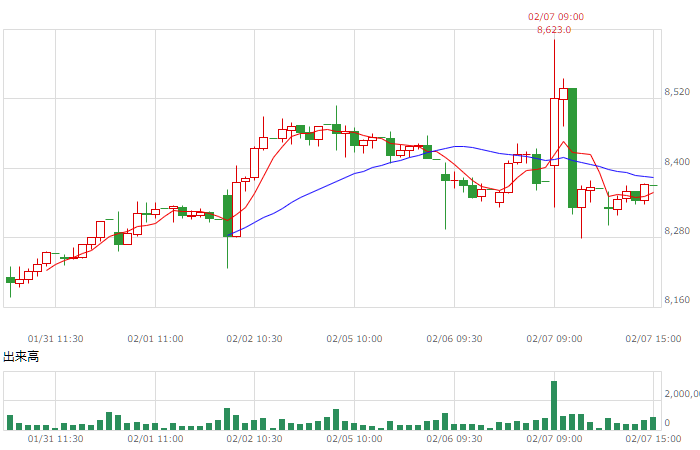Click the red candlestick with the 8,623.0 high
Screen dimensions: 700x450
pos(554,132)
